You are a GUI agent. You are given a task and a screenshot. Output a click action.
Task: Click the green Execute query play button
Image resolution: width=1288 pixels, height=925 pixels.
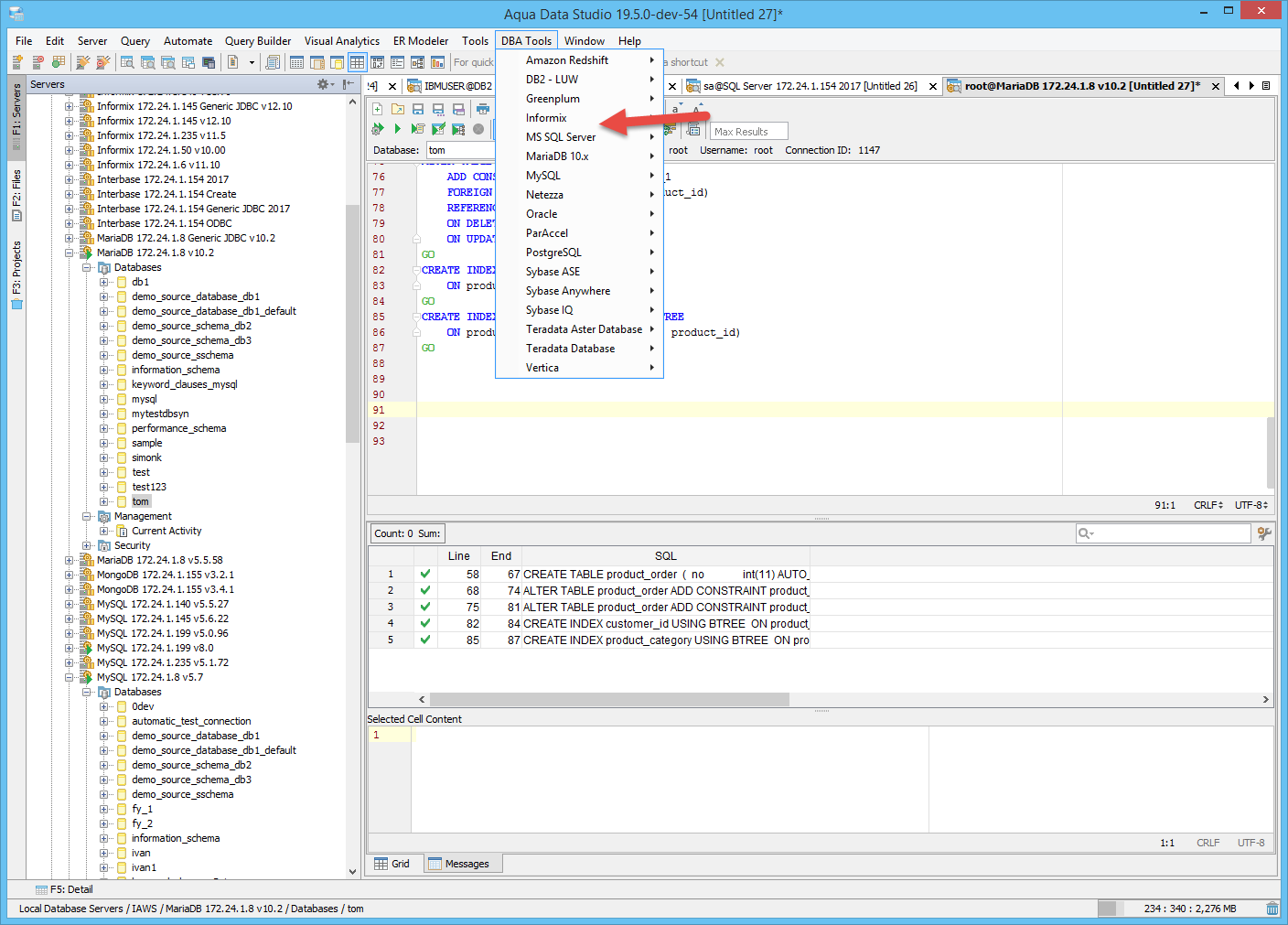[397, 129]
